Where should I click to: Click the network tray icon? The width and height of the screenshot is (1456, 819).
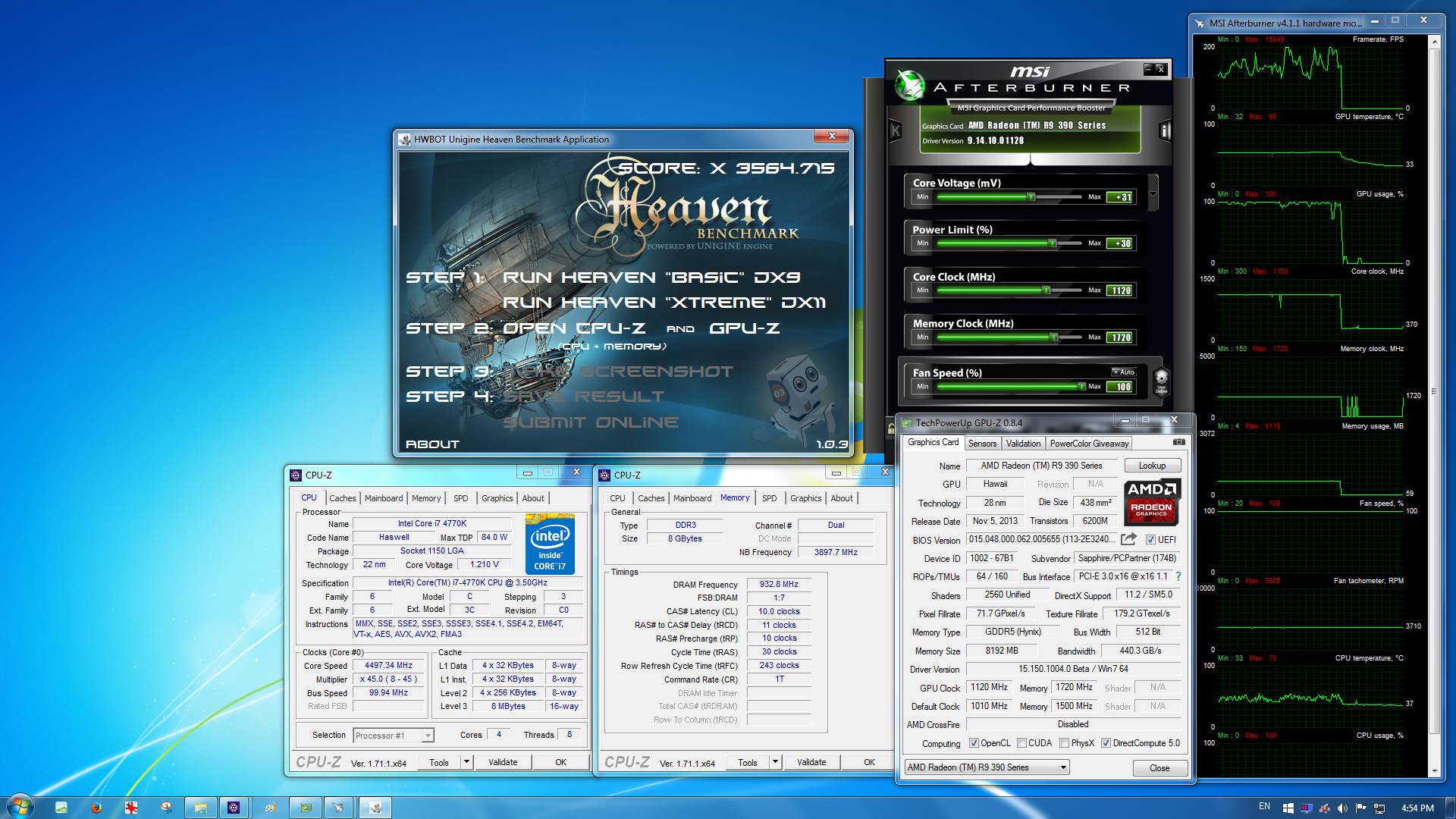pyautogui.click(x=1379, y=808)
